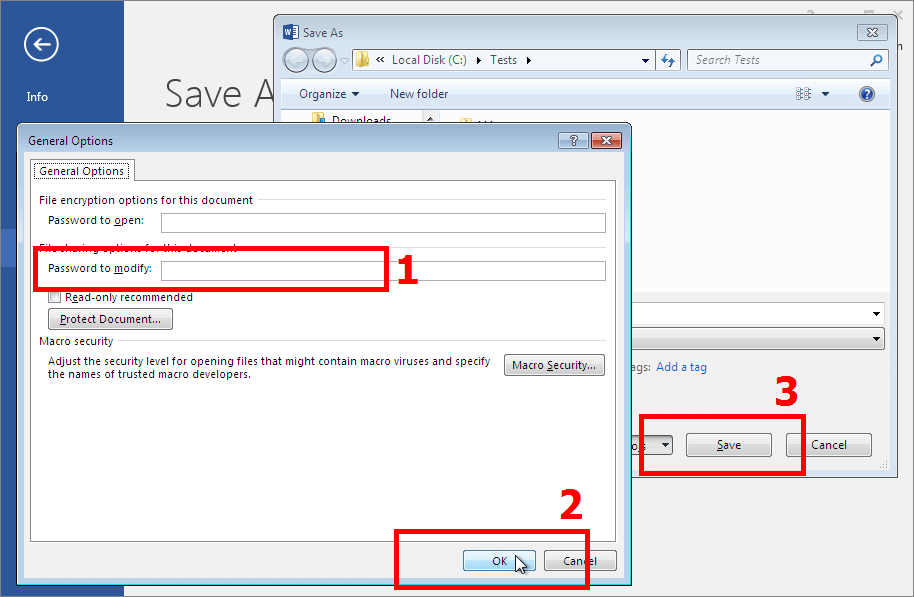Screen dimensions: 914x597
Task: Close the Save As dialog window
Action: pyautogui.click(x=872, y=33)
